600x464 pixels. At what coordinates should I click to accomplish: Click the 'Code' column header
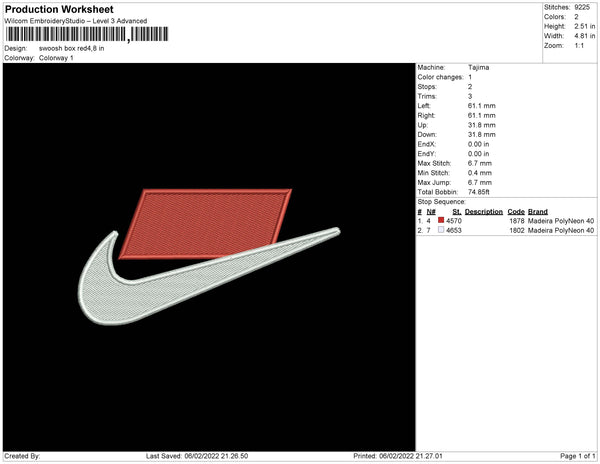[x=516, y=212]
